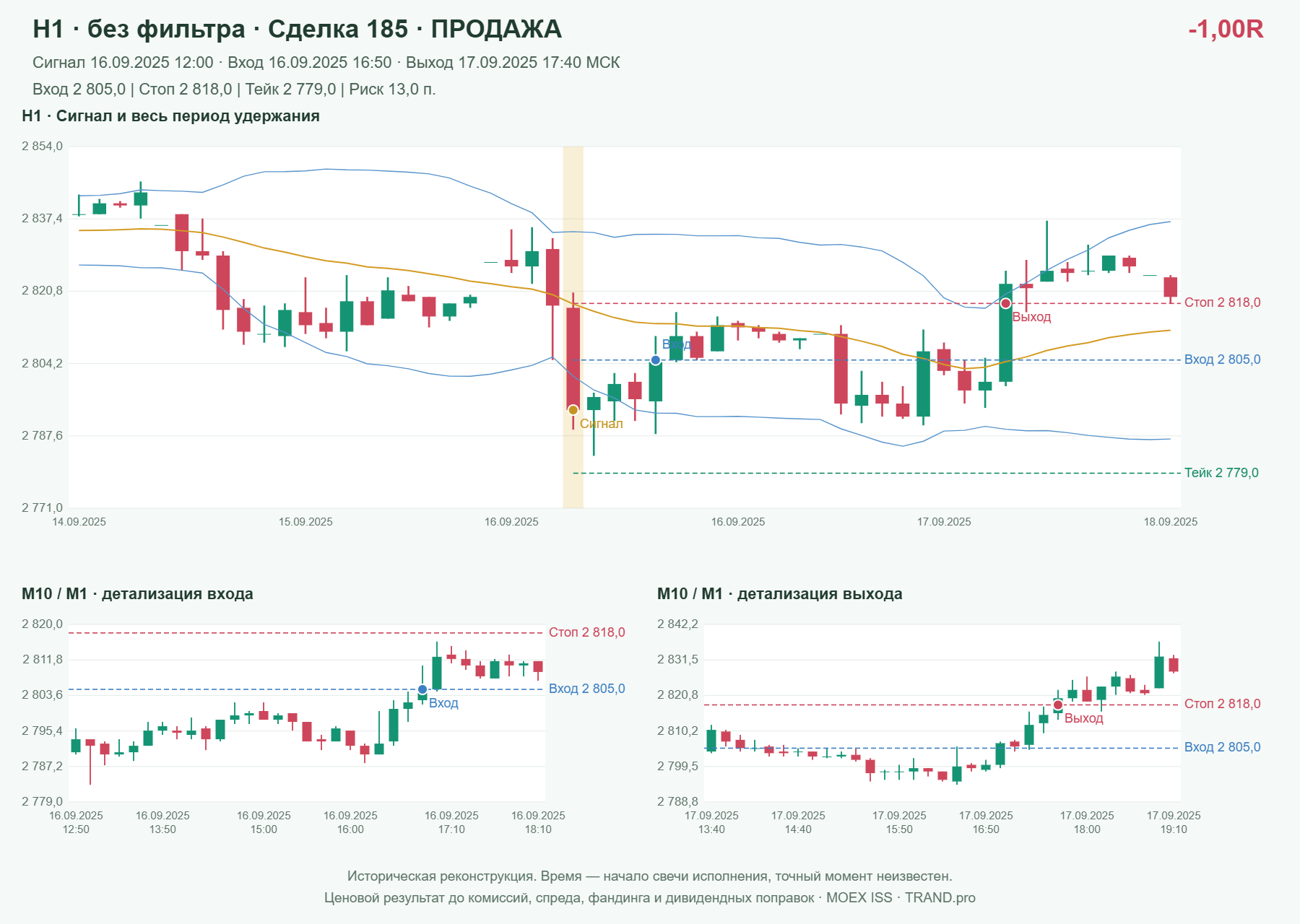Click the 17.09.2025 13:40 time label
The image size is (1300, 924).
point(711,822)
